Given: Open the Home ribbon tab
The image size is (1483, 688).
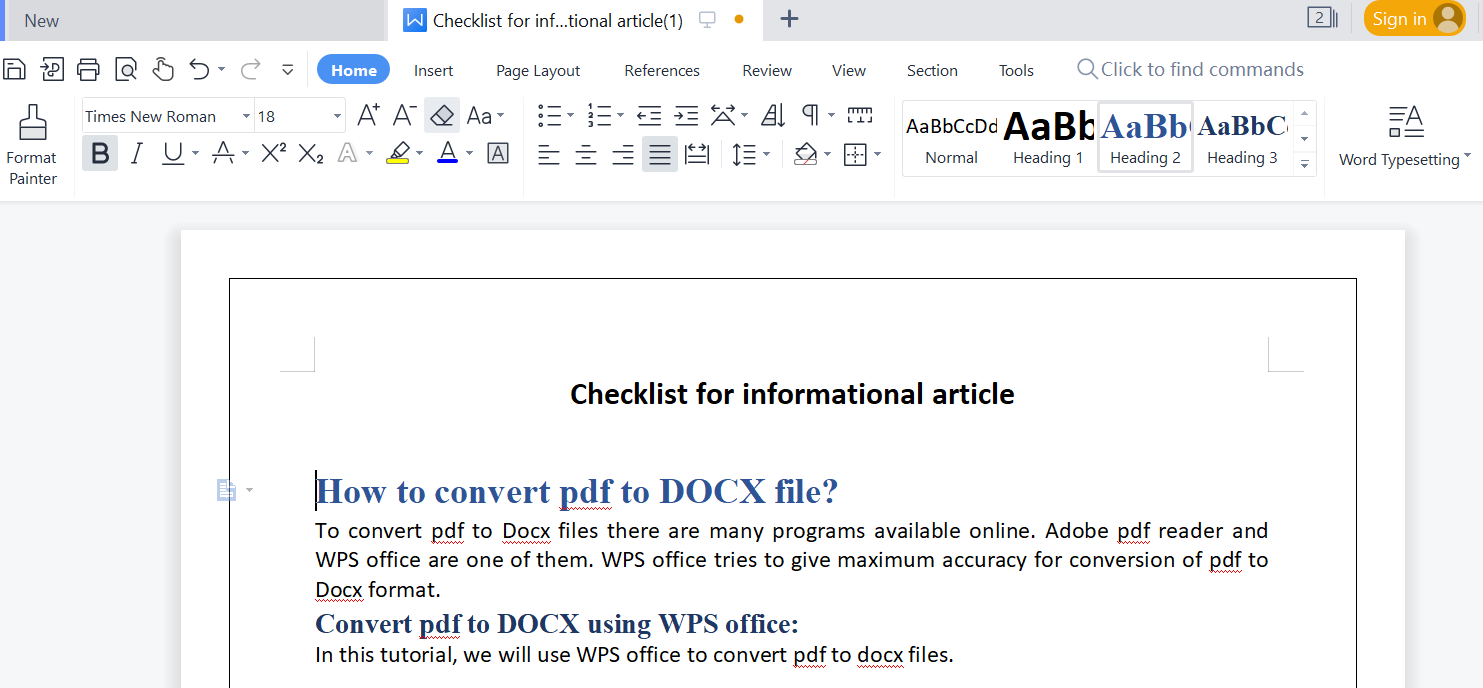Looking at the screenshot, I should [x=353, y=70].
